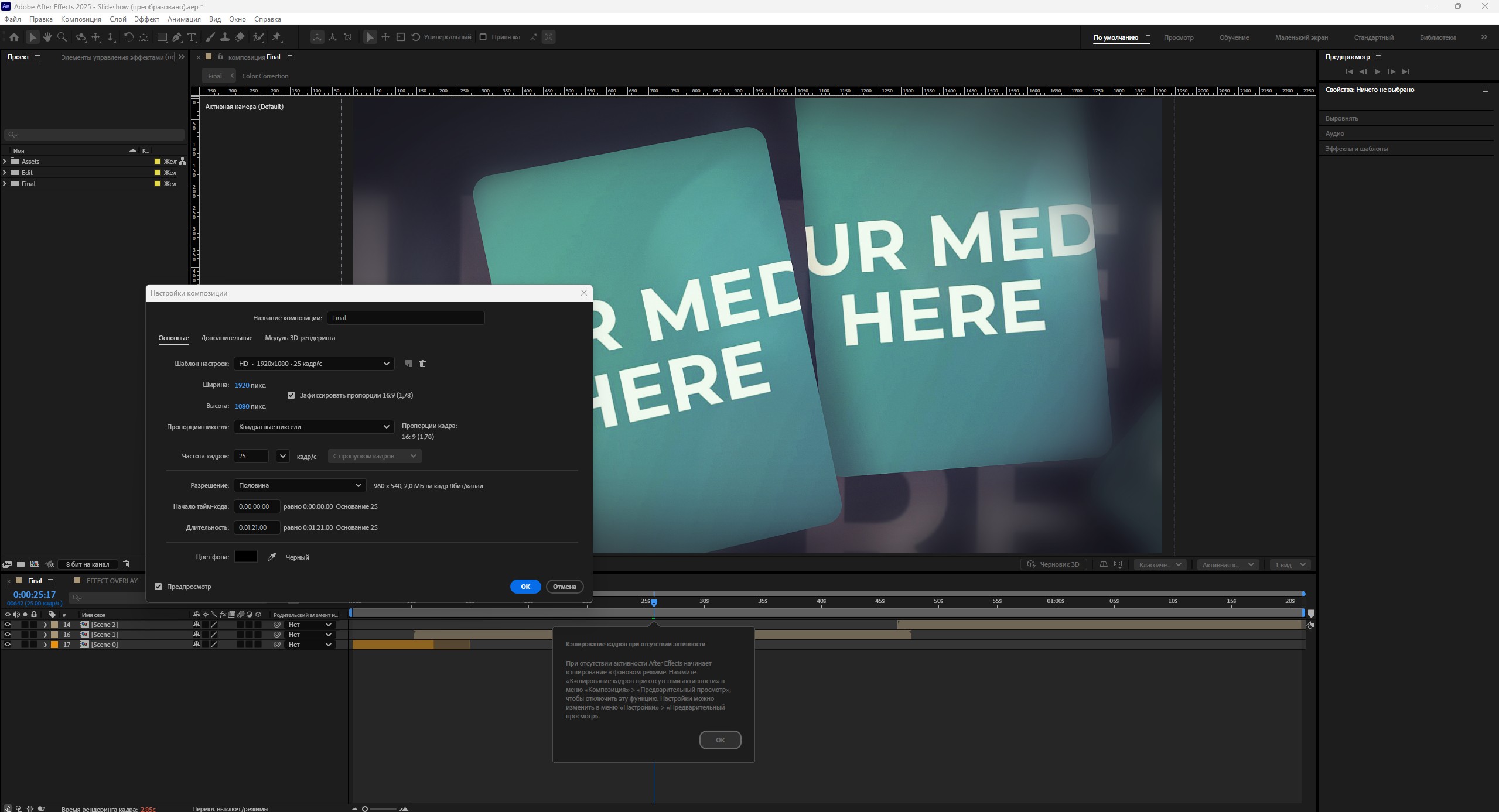Open the Эффект menu
Screen dimensions: 1499x812
point(146,19)
